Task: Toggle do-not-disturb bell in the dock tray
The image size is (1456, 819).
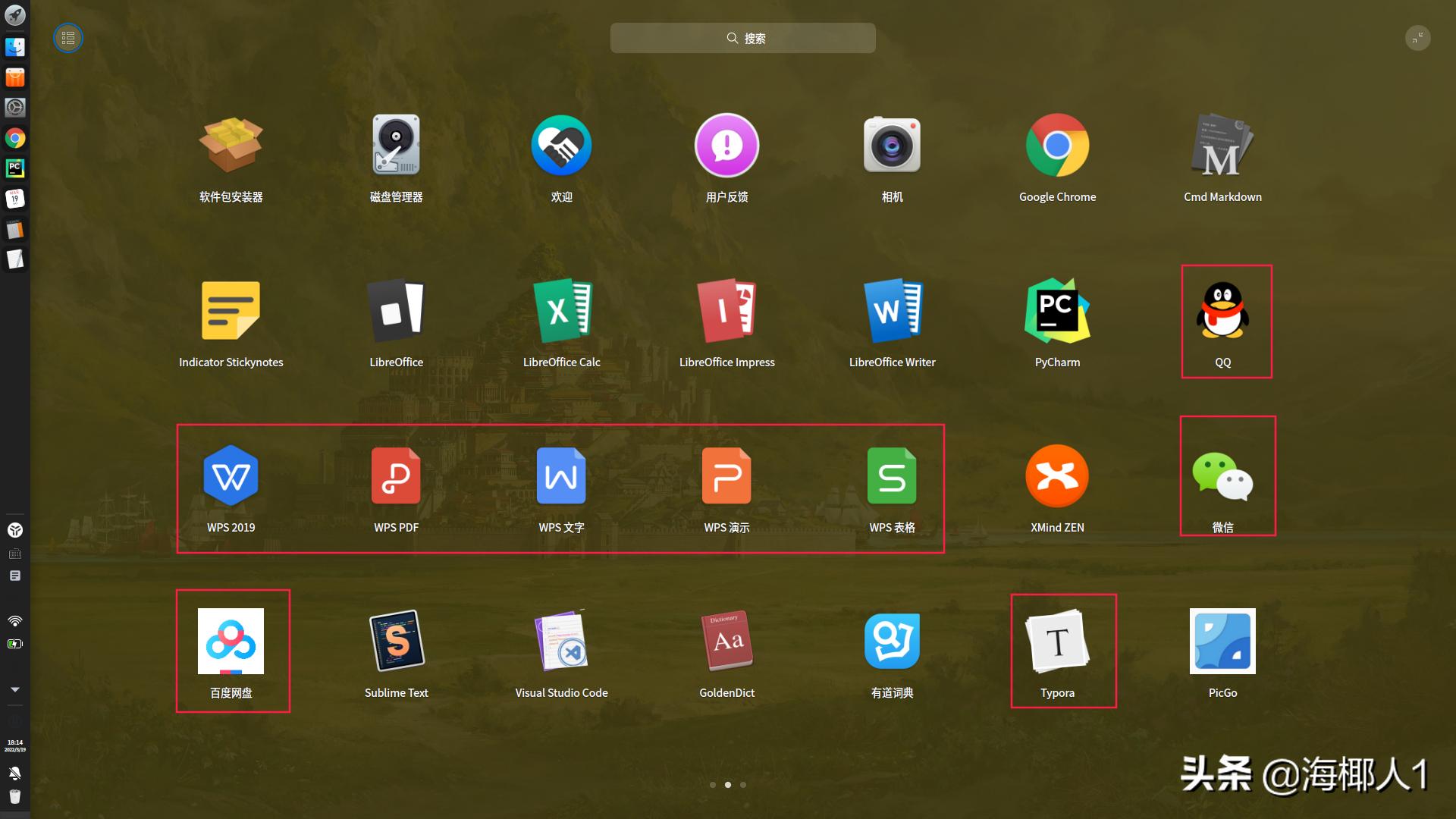Action: pyautogui.click(x=14, y=773)
